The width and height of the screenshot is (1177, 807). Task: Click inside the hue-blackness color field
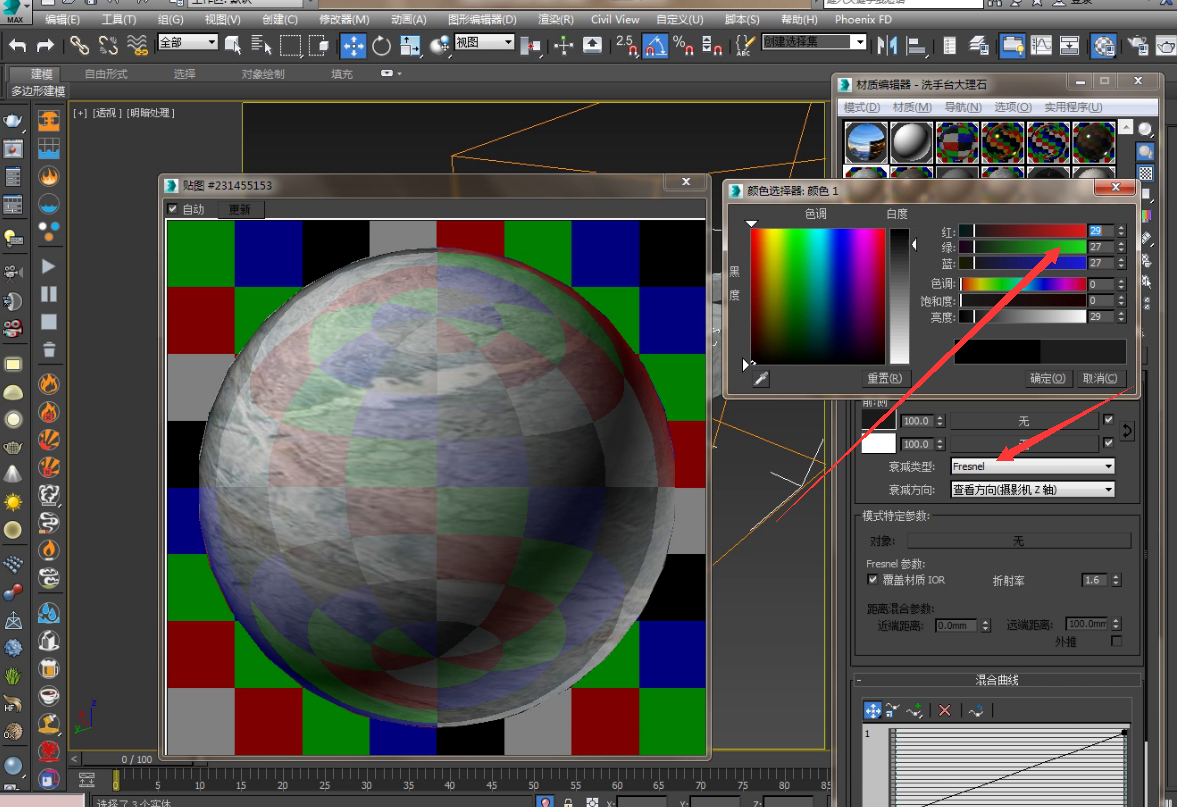click(x=817, y=297)
